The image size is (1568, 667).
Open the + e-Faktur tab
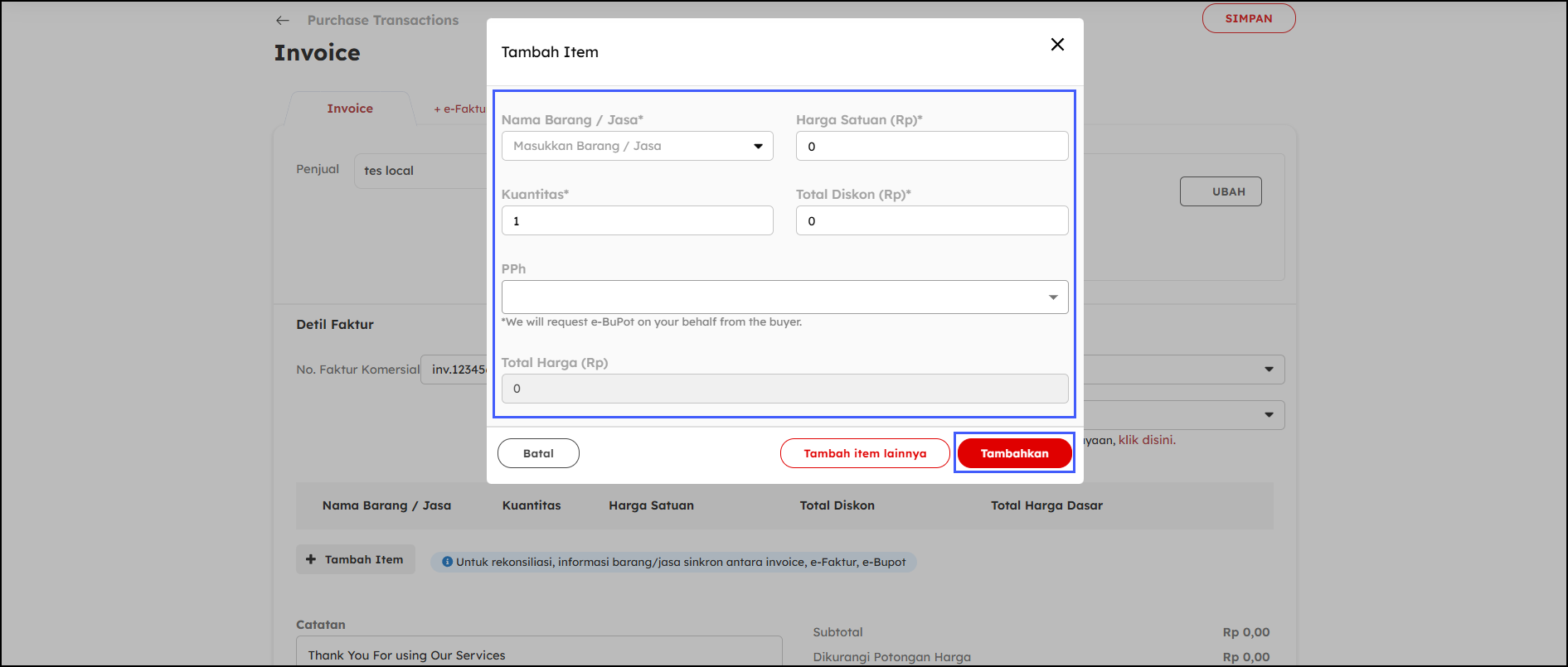459,109
